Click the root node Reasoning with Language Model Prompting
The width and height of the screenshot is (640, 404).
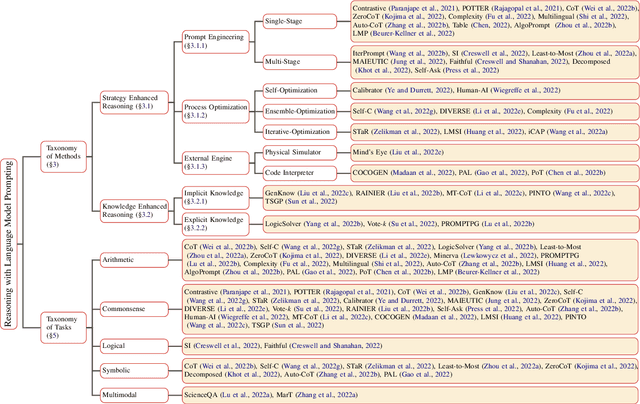[9, 201]
